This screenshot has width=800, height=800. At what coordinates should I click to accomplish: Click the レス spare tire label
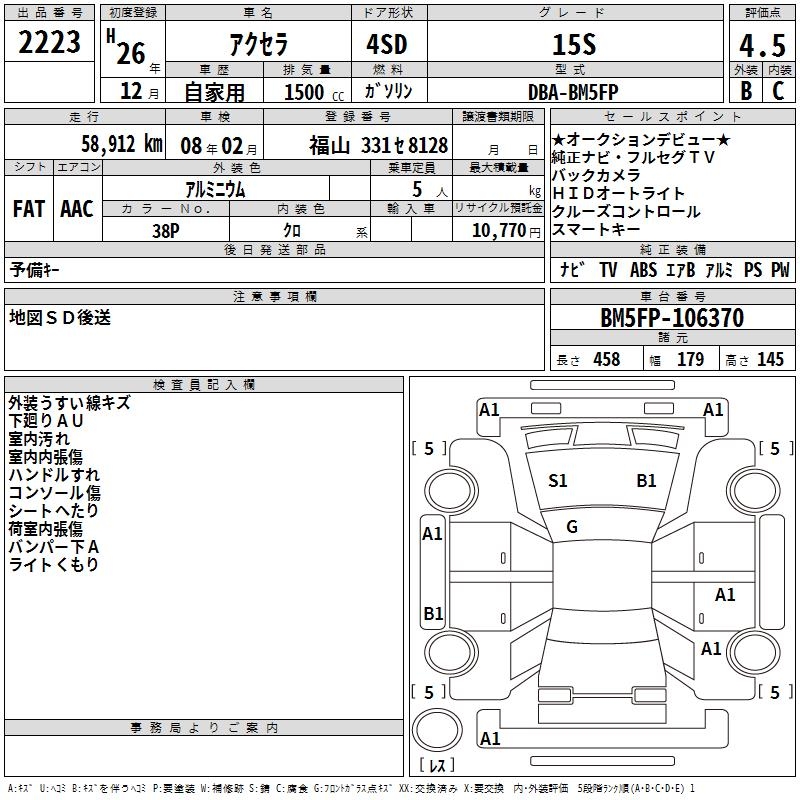437,764
